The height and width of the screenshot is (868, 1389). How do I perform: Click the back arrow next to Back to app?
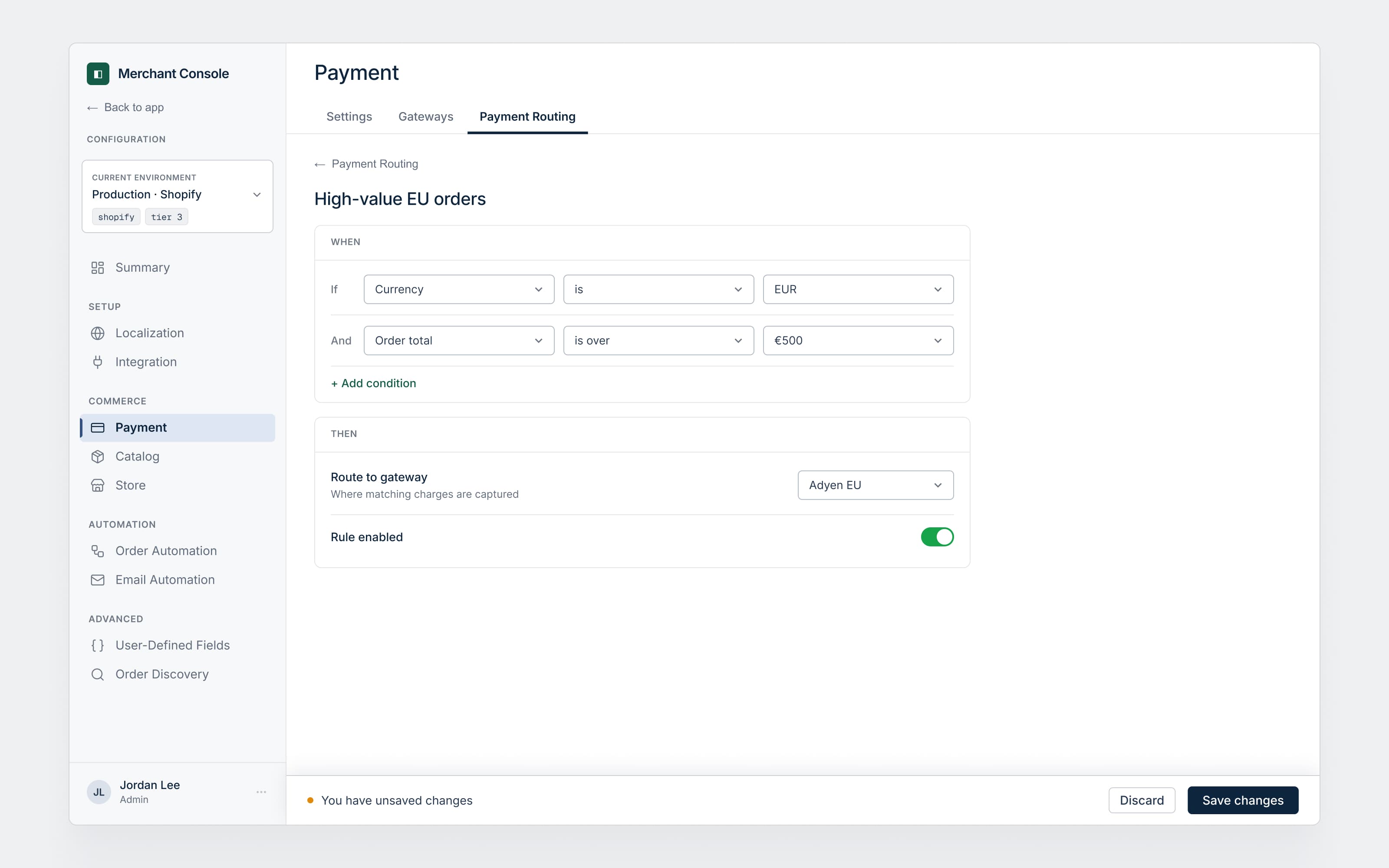tap(92, 108)
